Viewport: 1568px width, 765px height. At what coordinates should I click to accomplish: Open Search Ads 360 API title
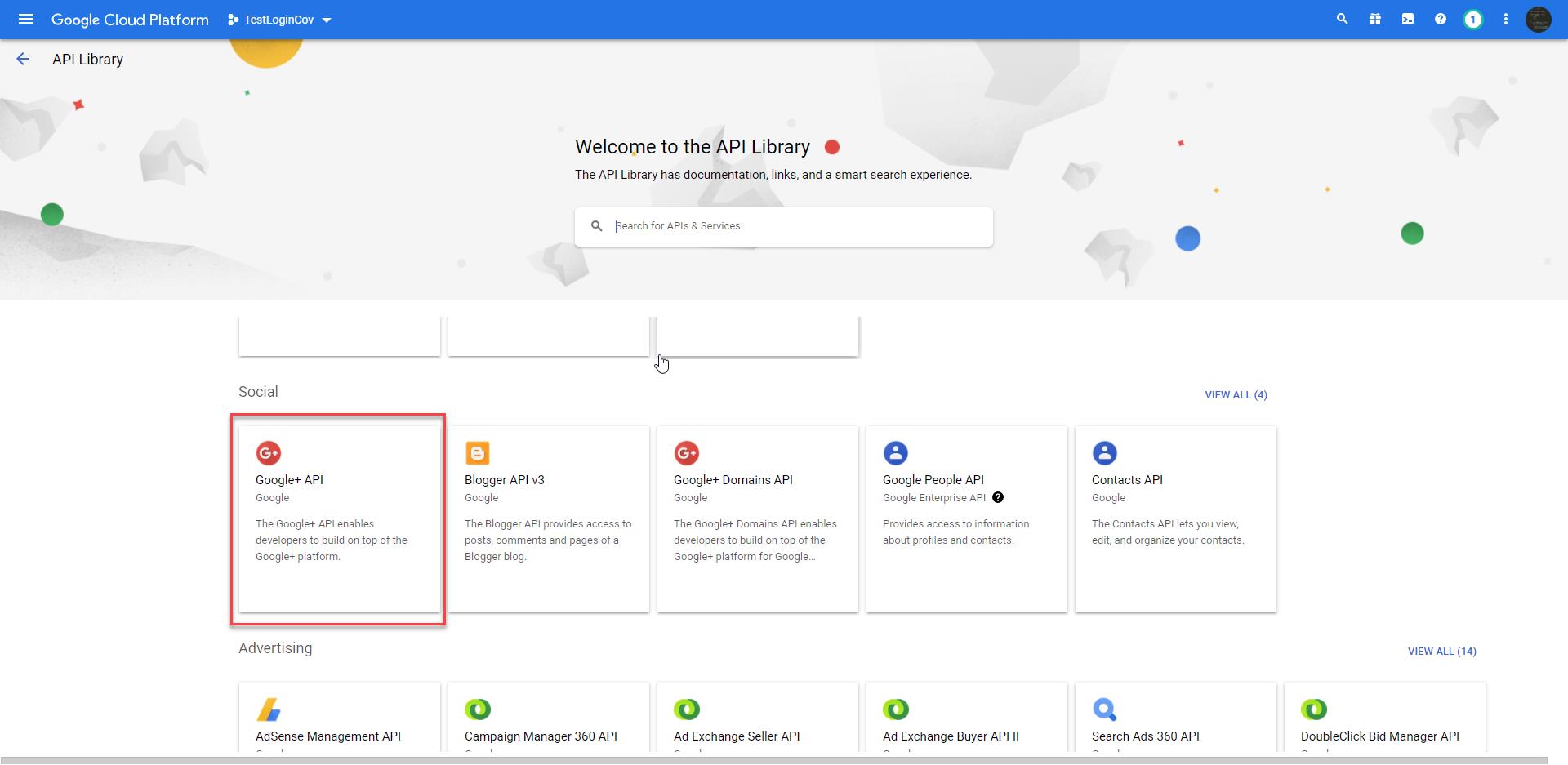[1146, 736]
